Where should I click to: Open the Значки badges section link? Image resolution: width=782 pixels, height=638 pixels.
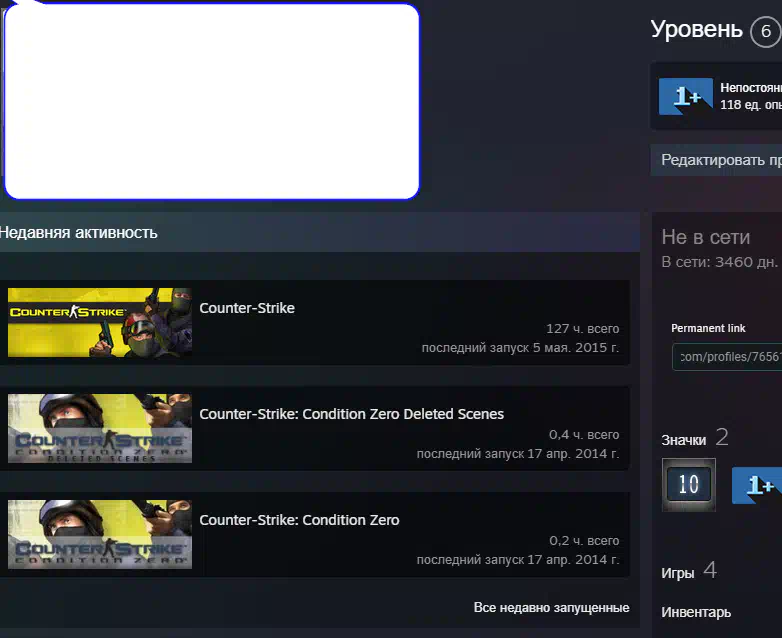pyautogui.click(x=684, y=440)
